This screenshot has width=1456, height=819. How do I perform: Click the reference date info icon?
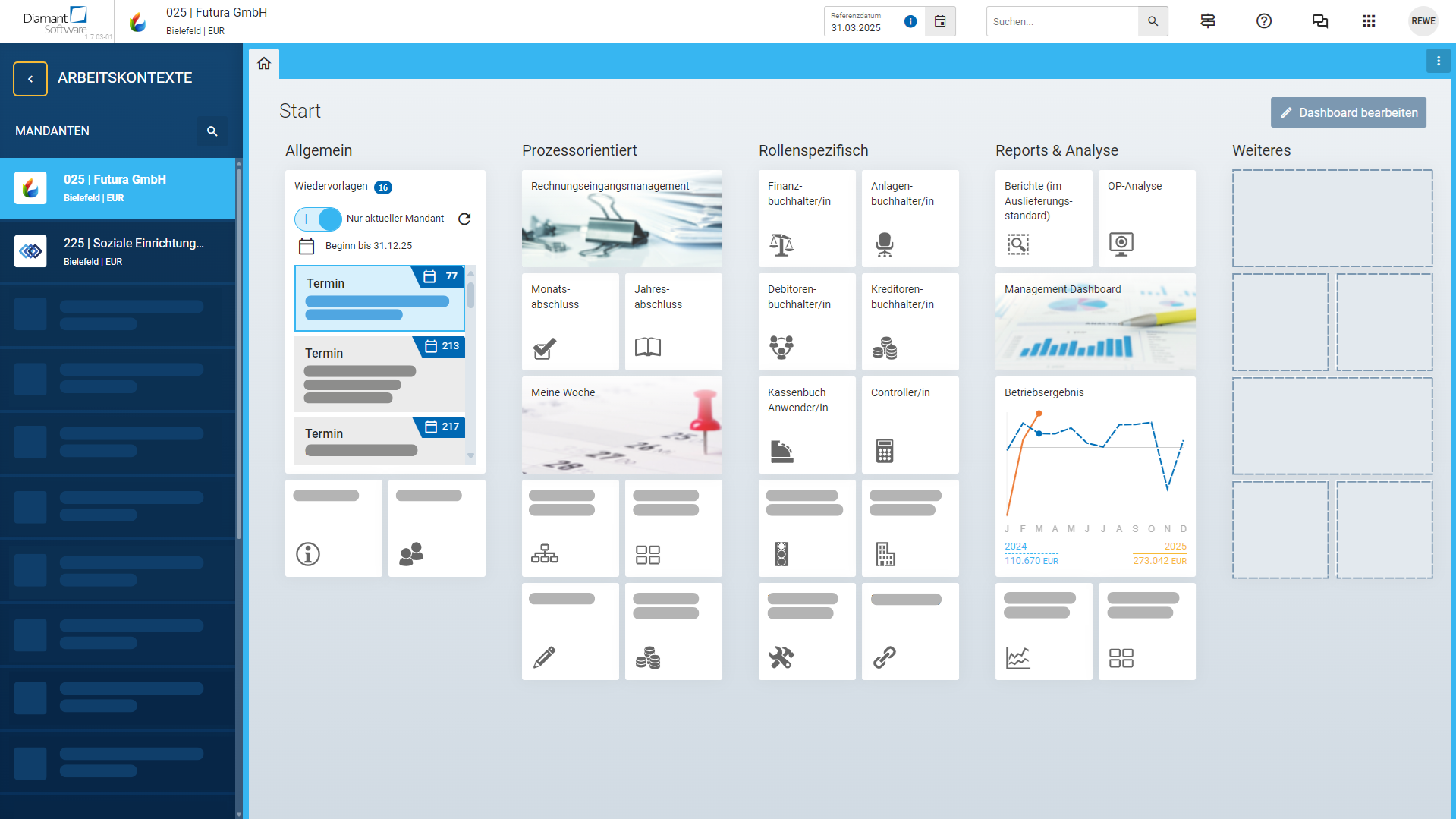[x=910, y=21]
